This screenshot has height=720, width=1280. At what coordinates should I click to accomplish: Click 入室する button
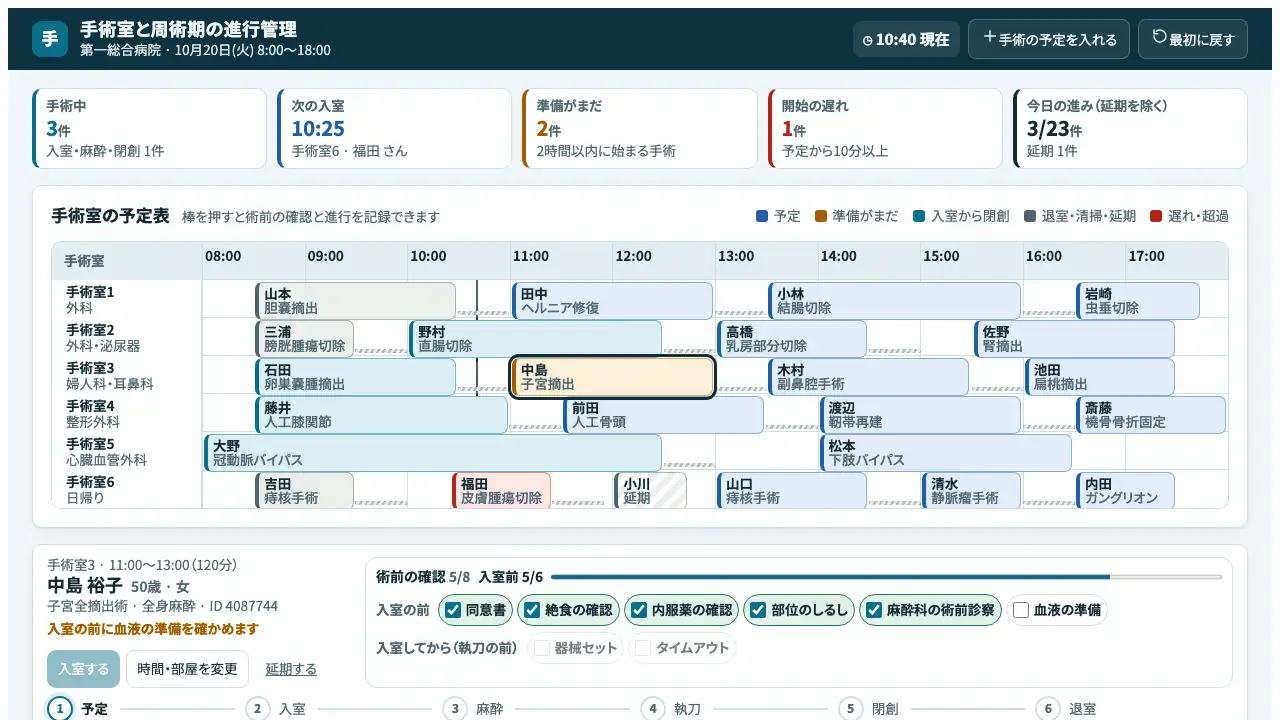tap(83, 669)
